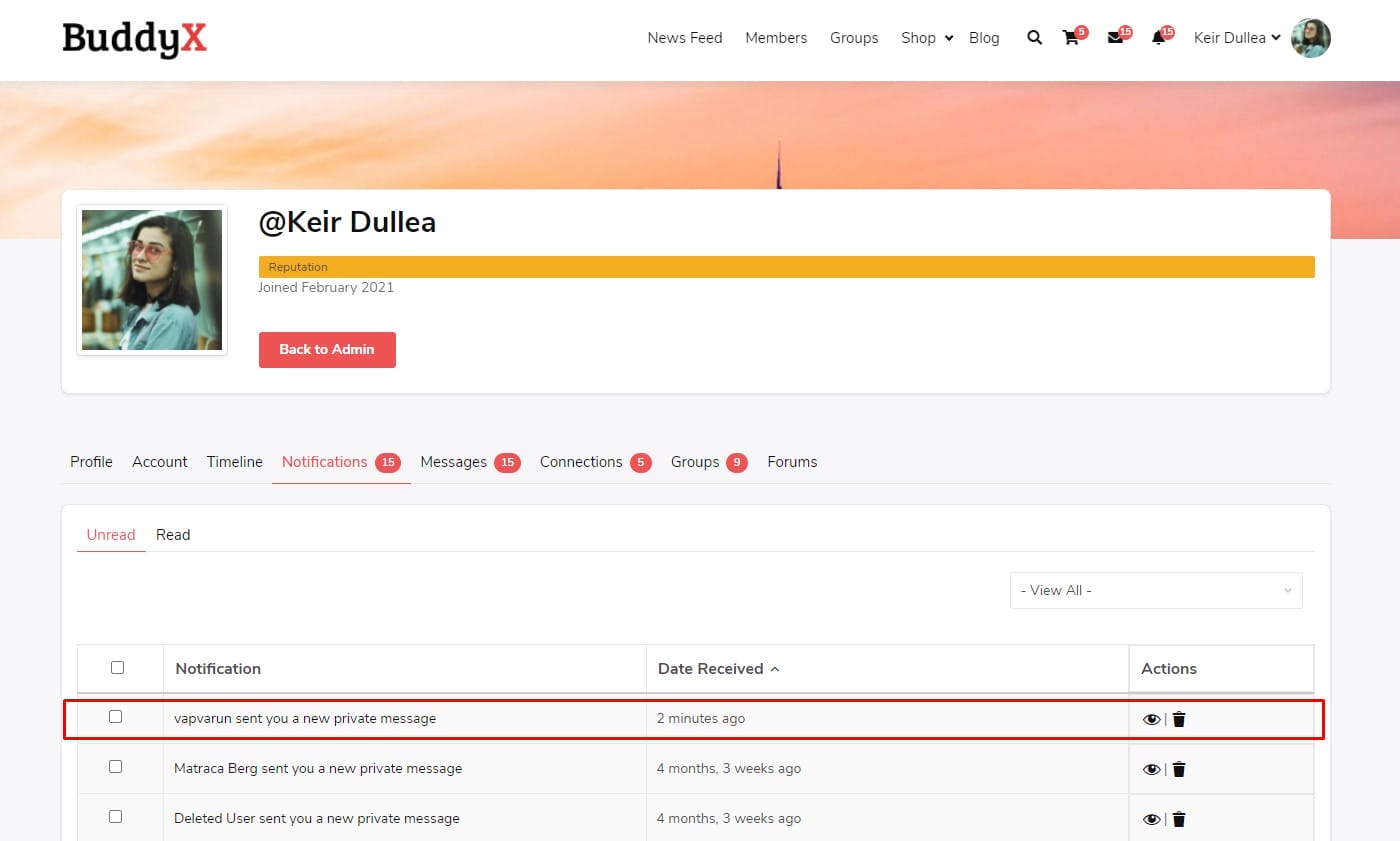Viewport: 1400px width, 841px height.
Task: Click the BuddyX logo
Action: tap(134, 38)
